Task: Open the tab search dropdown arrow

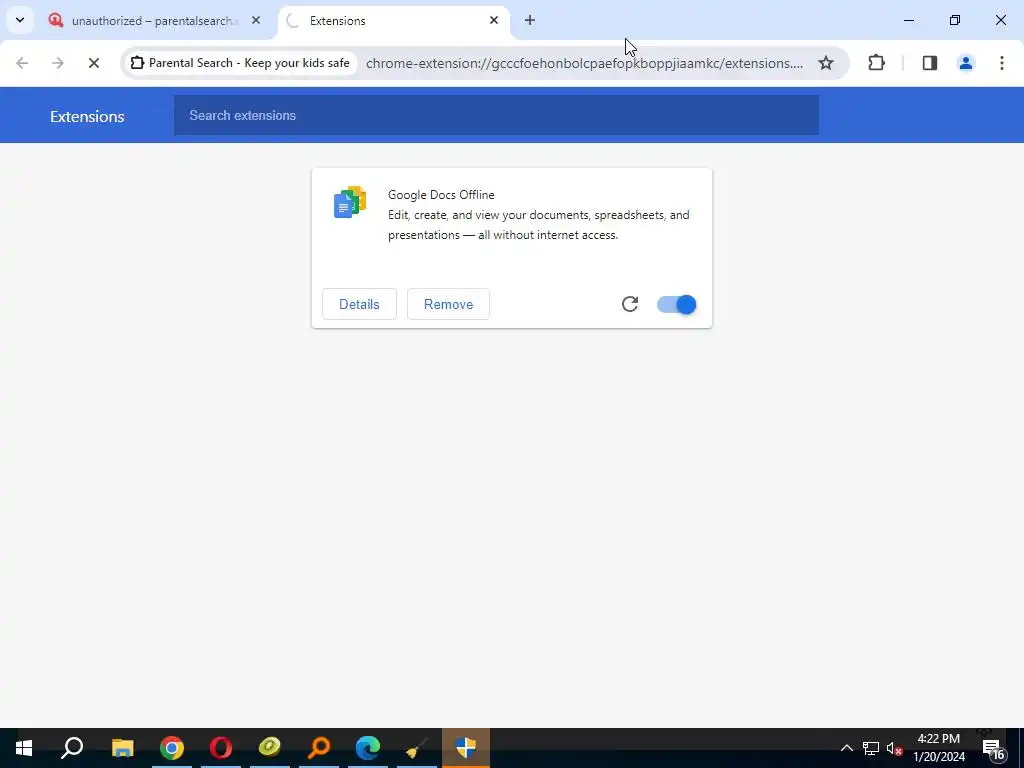Action: coord(20,20)
